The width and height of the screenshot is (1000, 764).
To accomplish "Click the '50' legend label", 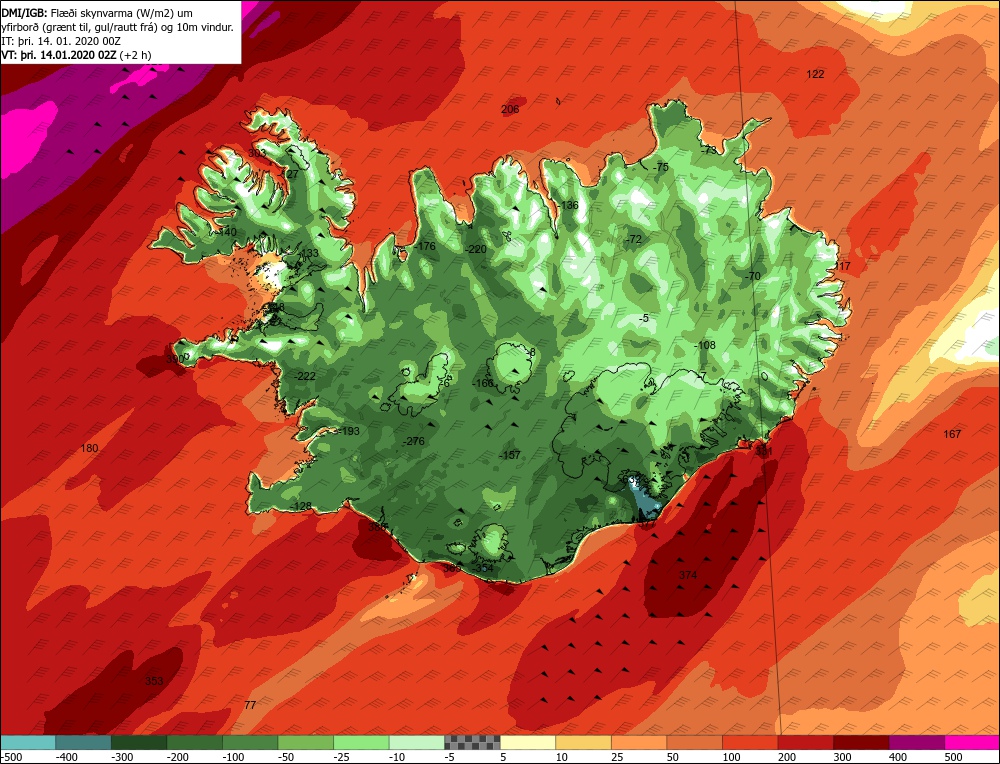I will click(x=673, y=757).
